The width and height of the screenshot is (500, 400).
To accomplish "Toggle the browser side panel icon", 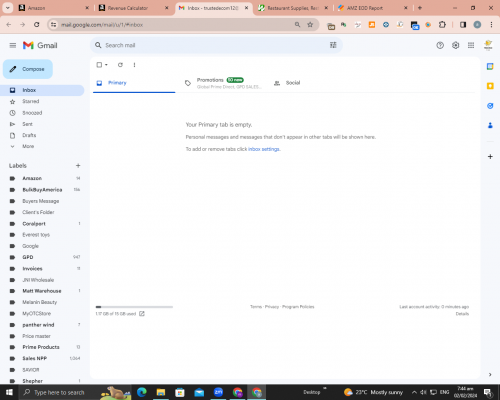I will 463,25.
